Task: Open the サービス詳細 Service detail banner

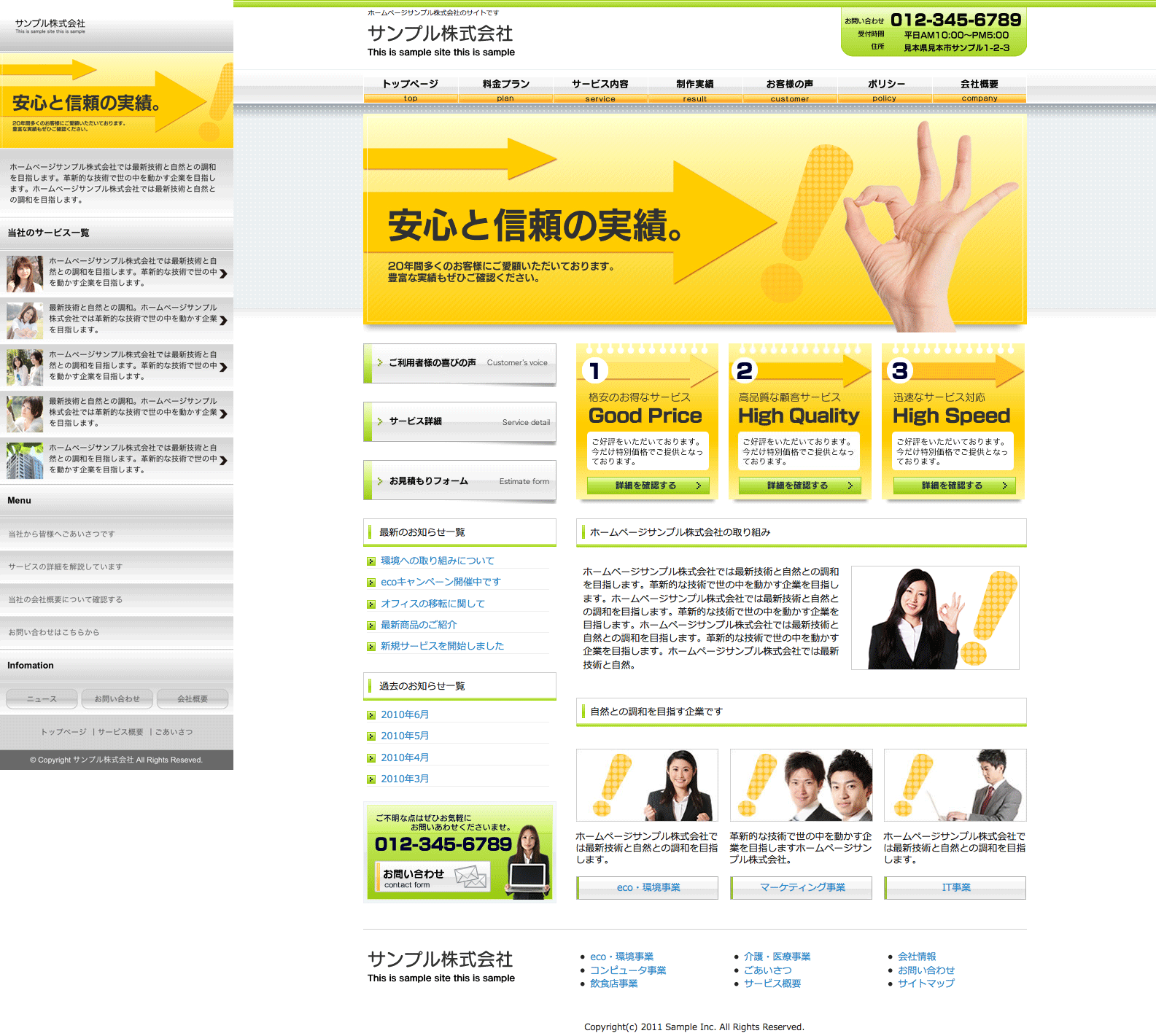Action: [460, 421]
